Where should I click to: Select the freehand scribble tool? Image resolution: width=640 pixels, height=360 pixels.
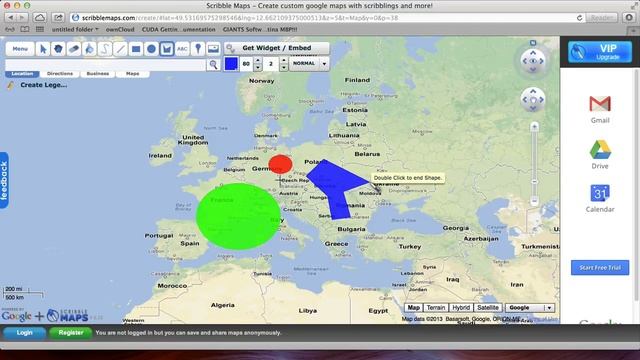104,49
